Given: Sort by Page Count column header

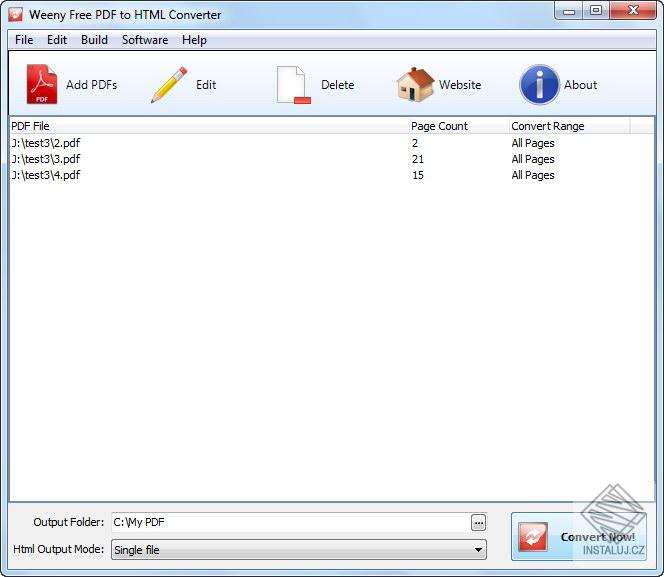Looking at the screenshot, I should pyautogui.click(x=459, y=126).
